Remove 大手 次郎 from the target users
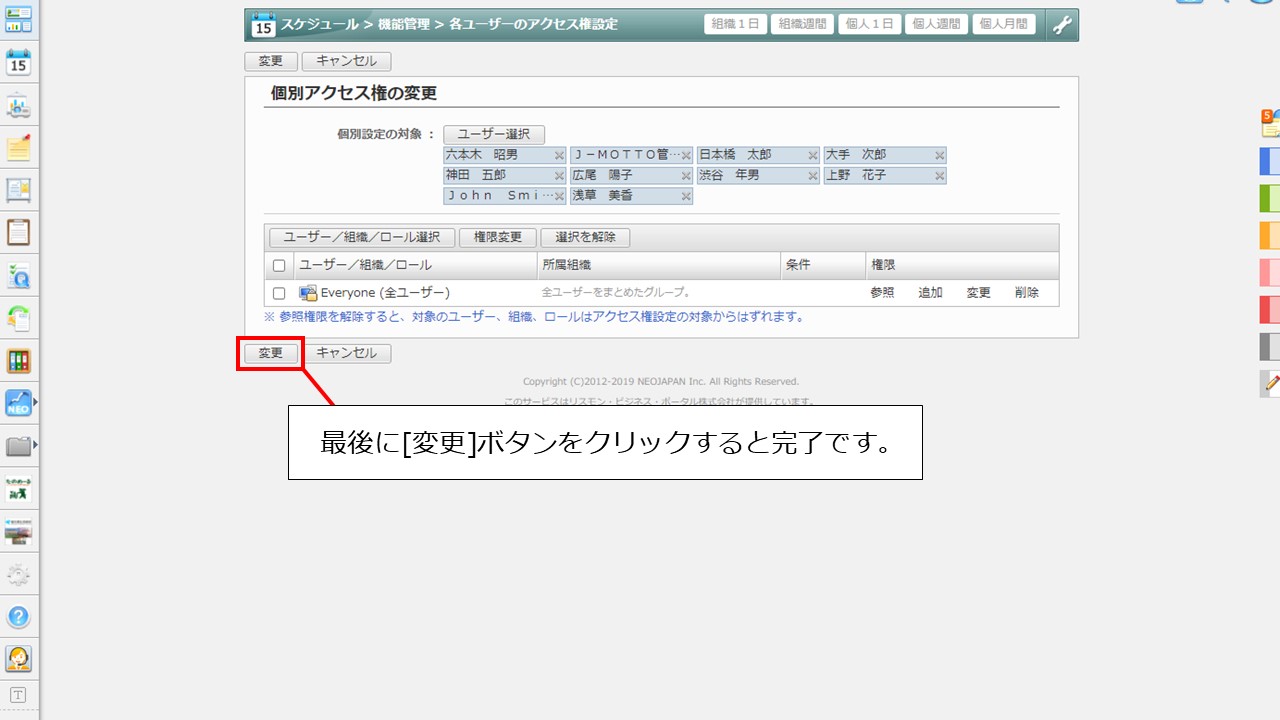Viewport: 1280px width, 720px height. click(939, 156)
